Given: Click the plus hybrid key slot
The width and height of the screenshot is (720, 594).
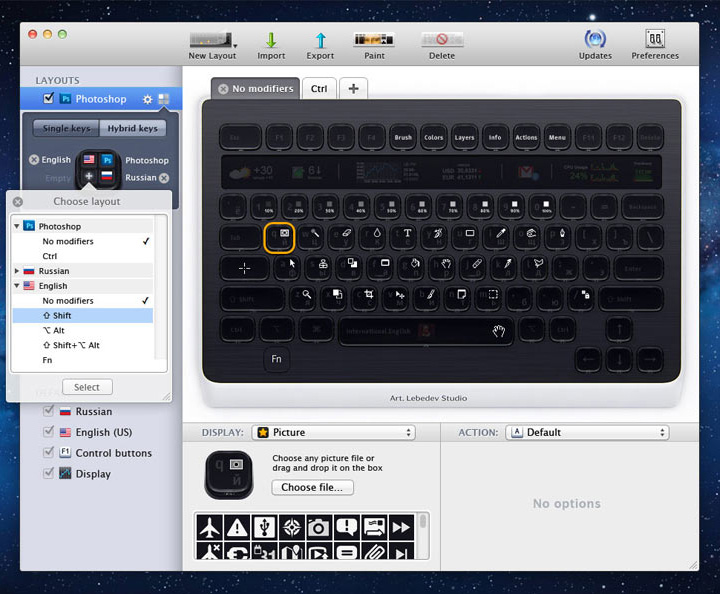Looking at the screenshot, I should [89, 176].
